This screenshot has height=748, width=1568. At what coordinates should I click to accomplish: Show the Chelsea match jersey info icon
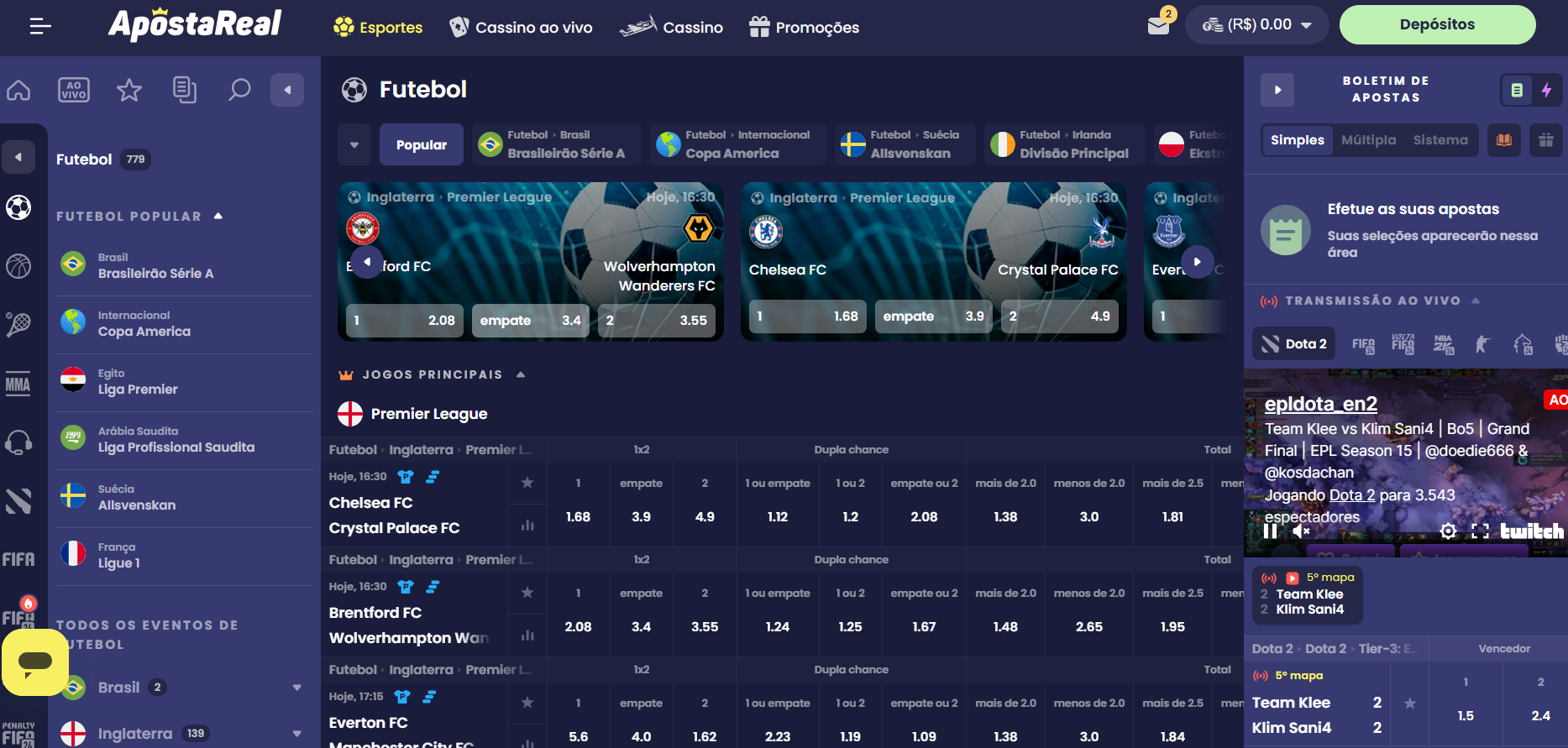[406, 477]
